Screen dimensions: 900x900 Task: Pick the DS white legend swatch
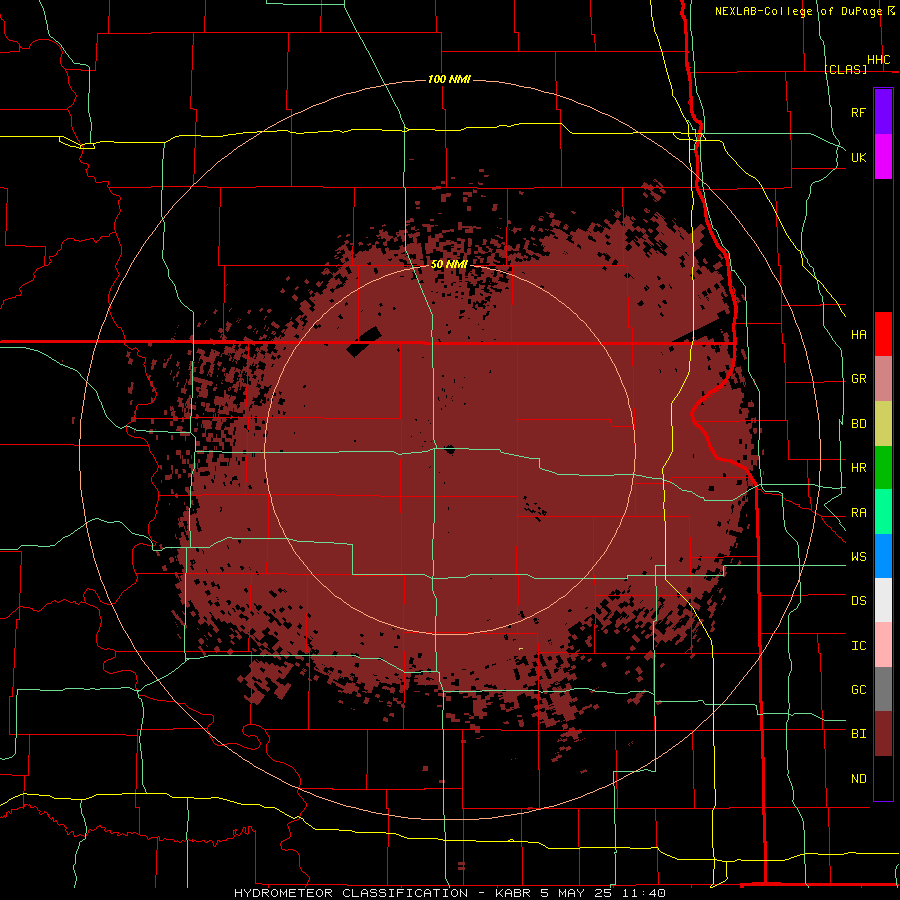pyautogui.click(x=883, y=600)
